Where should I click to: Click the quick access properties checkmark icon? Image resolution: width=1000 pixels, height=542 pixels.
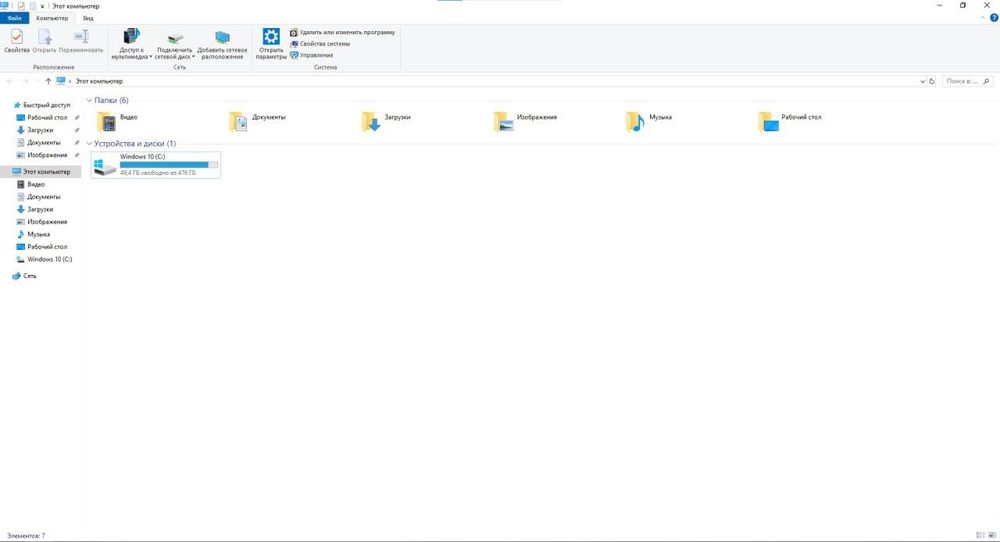click(21, 6)
